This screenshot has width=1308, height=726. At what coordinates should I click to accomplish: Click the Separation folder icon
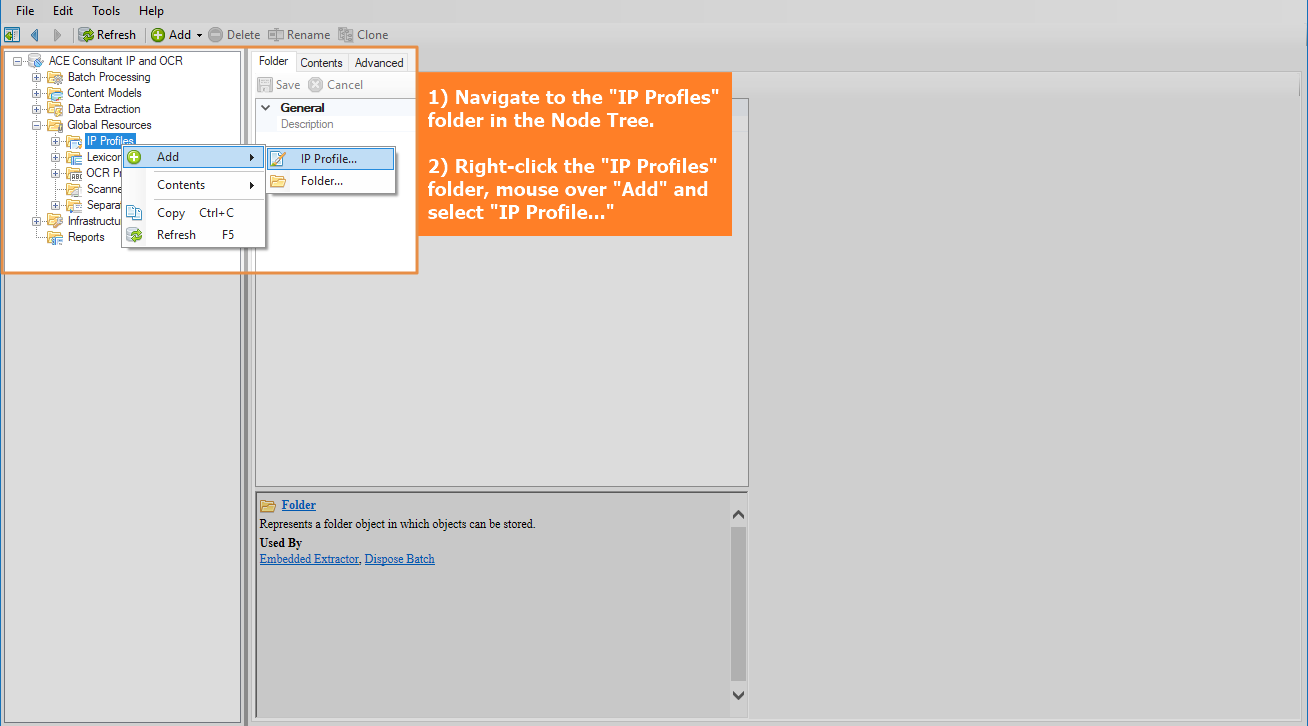pos(74,205)
